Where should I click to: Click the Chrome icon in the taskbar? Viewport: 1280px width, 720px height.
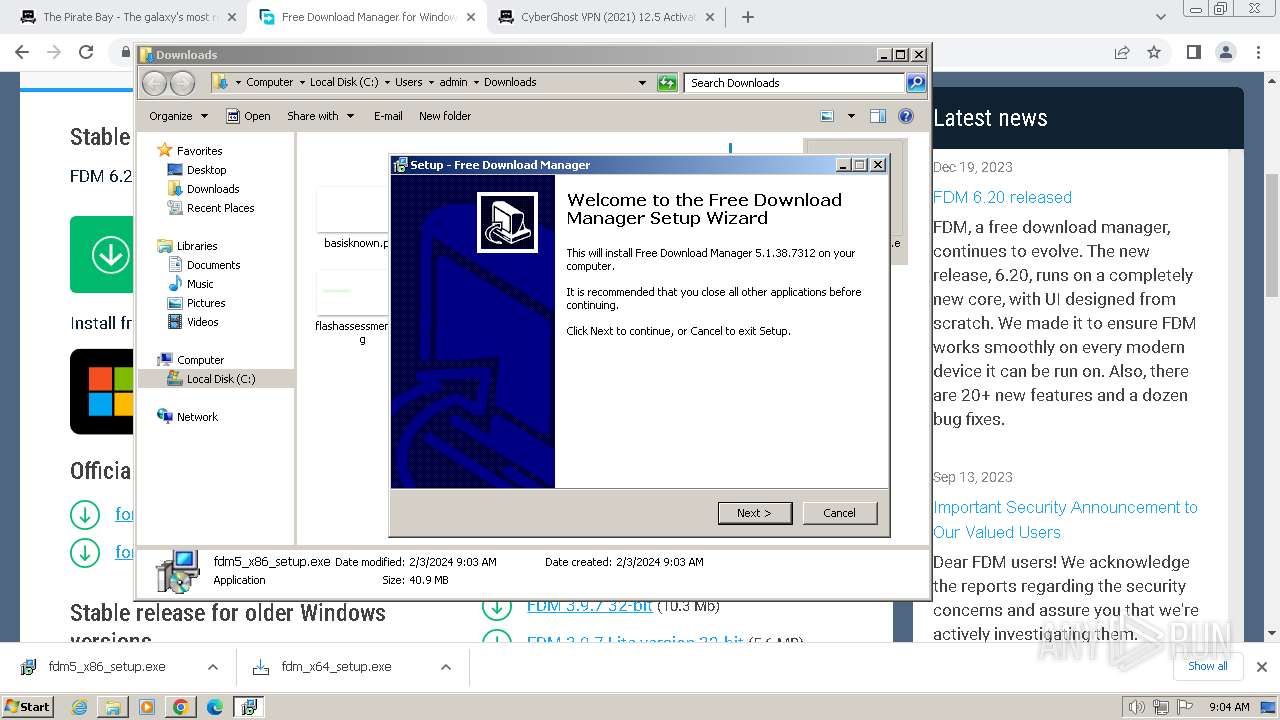click(181, 707)
